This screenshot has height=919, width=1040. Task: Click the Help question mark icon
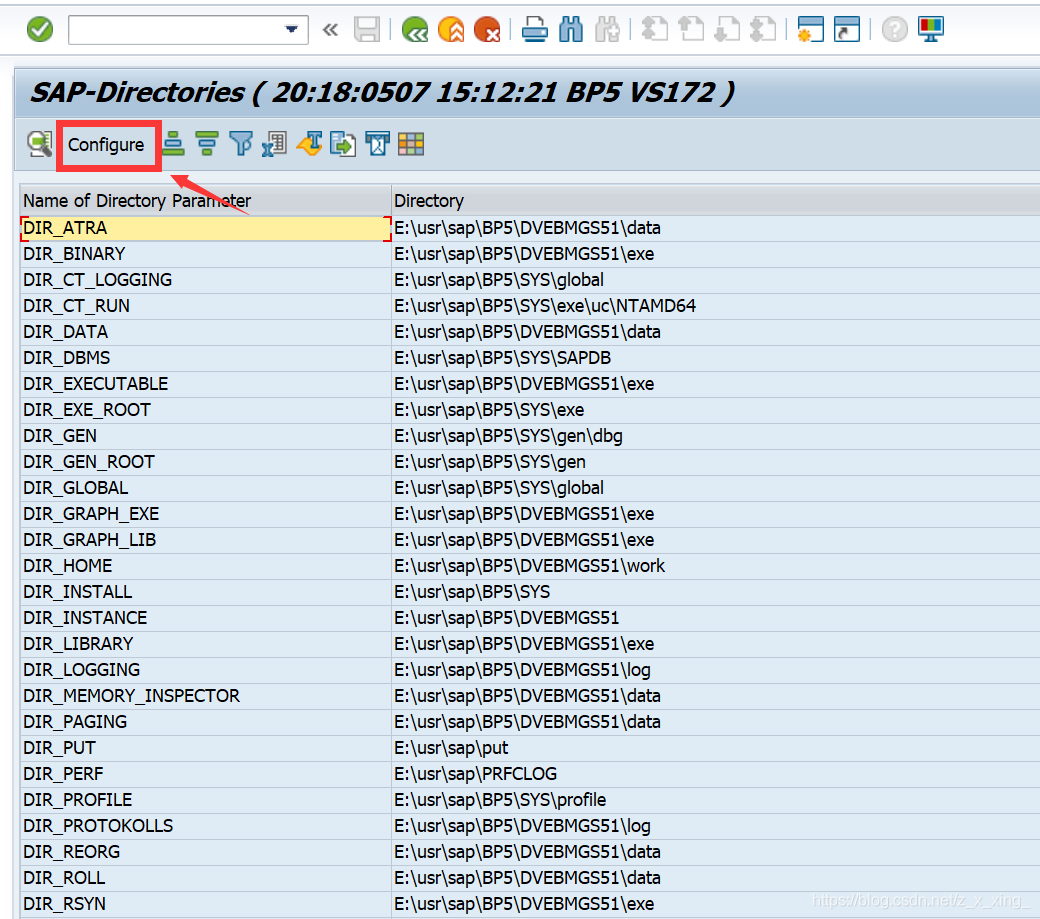coord(895,30)
